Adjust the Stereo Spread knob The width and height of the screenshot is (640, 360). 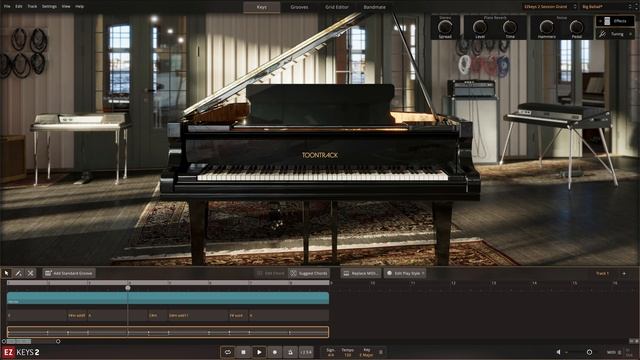(445, 27)
